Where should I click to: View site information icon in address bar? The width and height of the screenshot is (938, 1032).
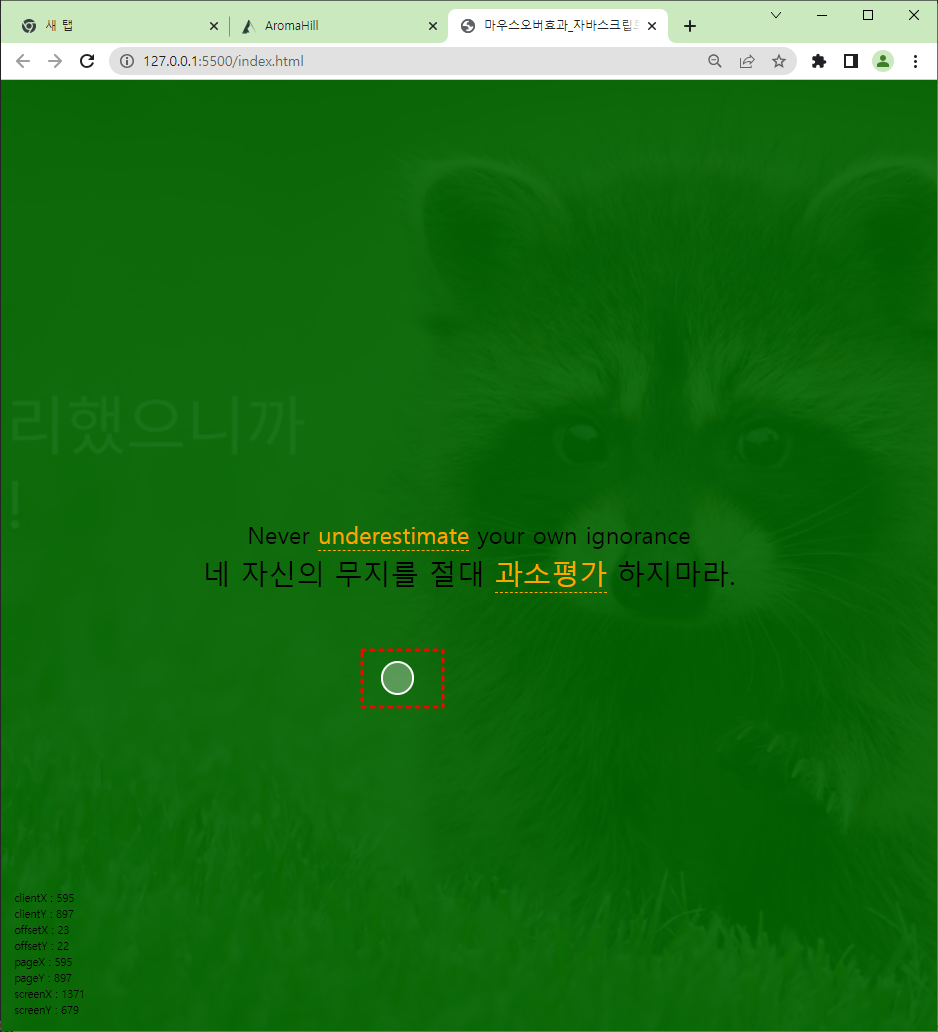click(x=127, y=61)
